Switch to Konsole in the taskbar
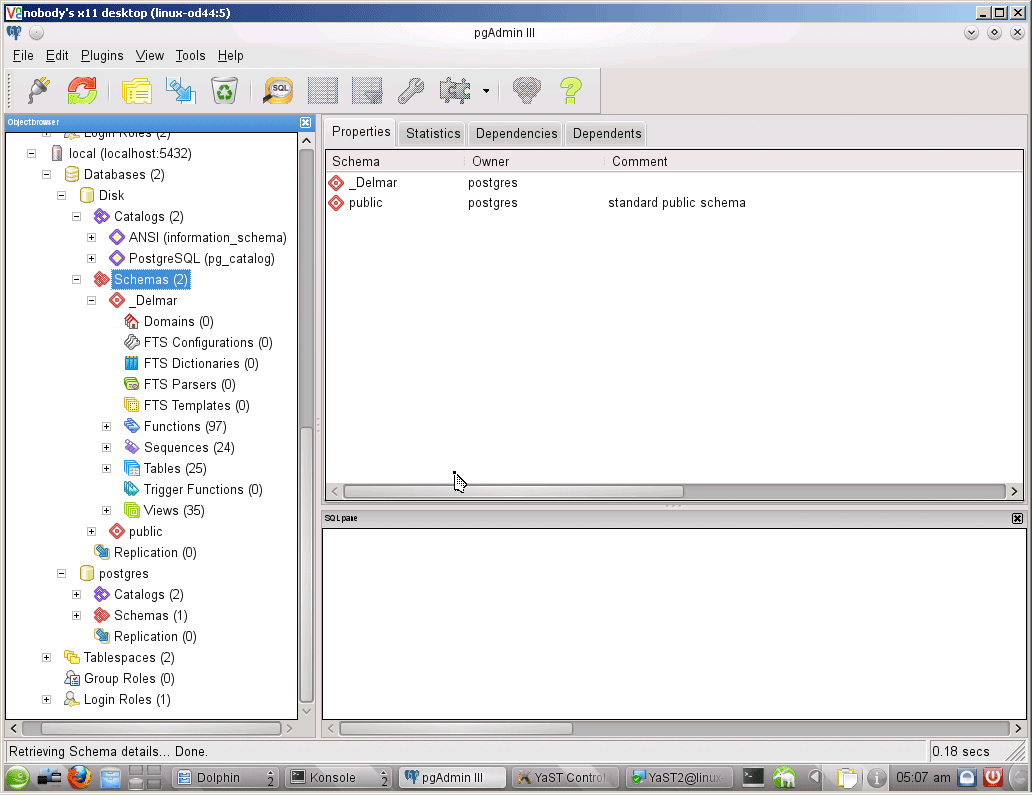Screen dimensions: 1032x795 pos(338,778)
